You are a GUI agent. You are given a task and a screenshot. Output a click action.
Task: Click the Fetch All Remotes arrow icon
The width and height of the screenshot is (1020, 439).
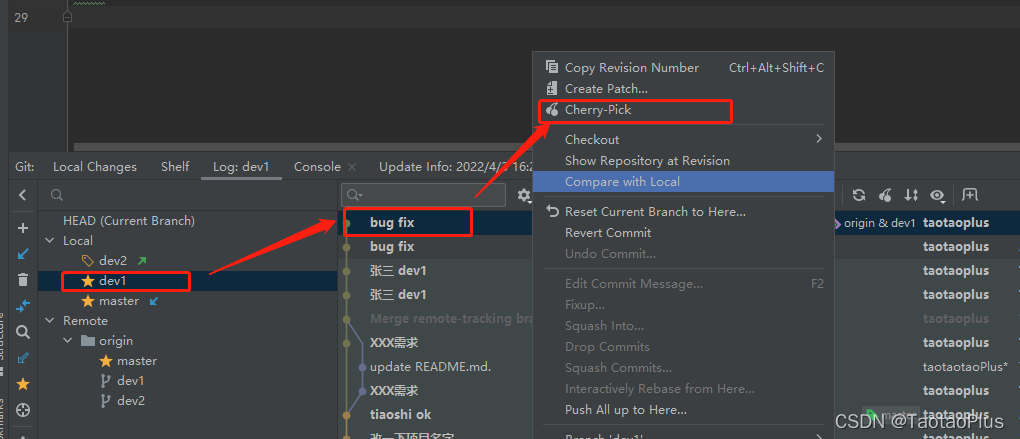pyautogui.click(x=23, y=358)
